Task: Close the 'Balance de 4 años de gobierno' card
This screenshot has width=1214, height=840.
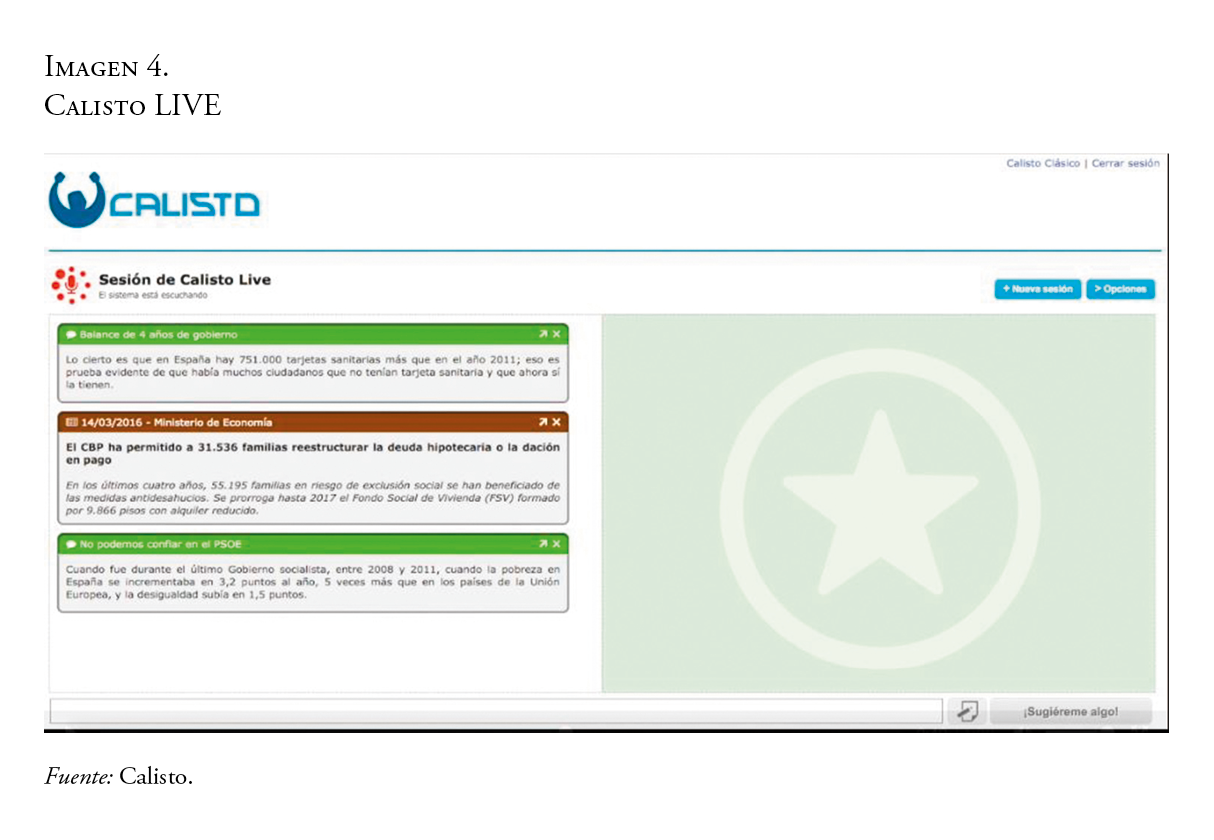Action: click(557, 334)
